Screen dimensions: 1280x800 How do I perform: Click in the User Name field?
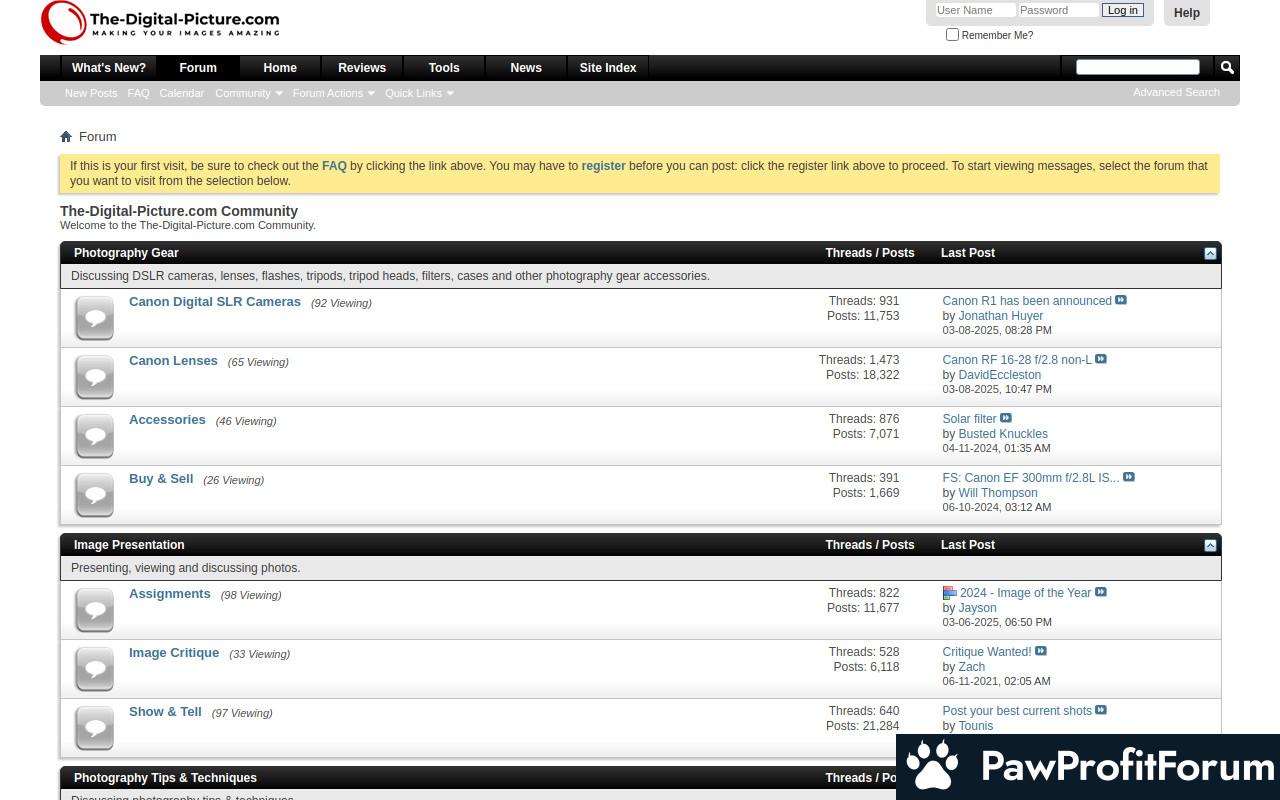coord(975,10)
